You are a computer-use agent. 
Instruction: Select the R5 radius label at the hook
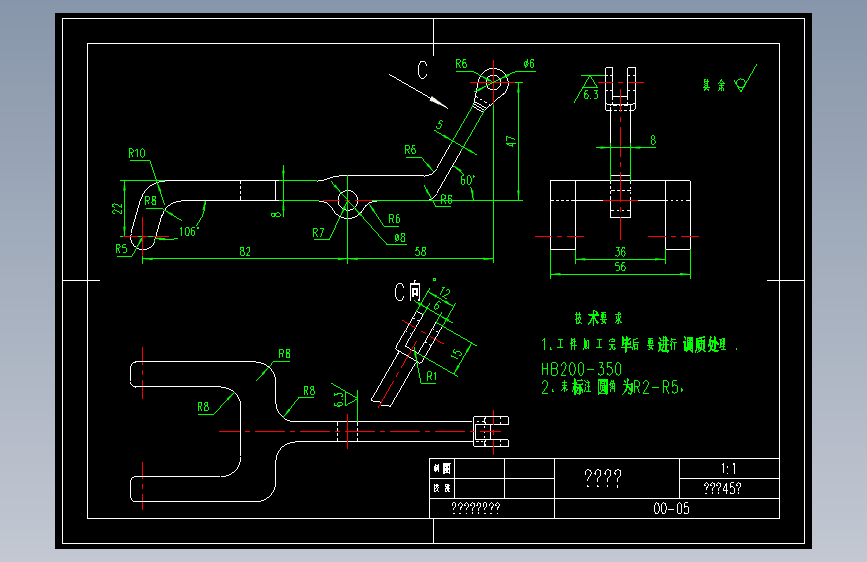click(121, 249)
